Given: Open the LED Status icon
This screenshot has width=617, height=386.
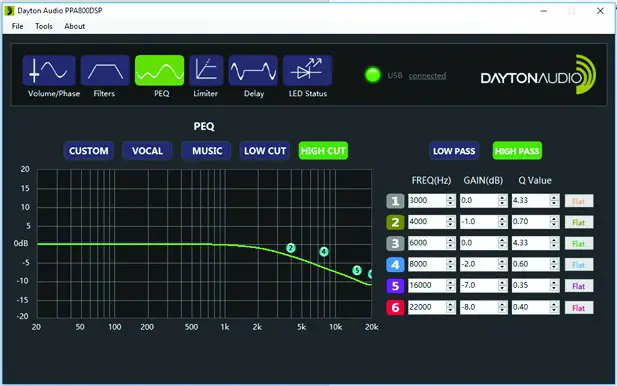Looking at the screenshot, I should [x=307, y=70].
